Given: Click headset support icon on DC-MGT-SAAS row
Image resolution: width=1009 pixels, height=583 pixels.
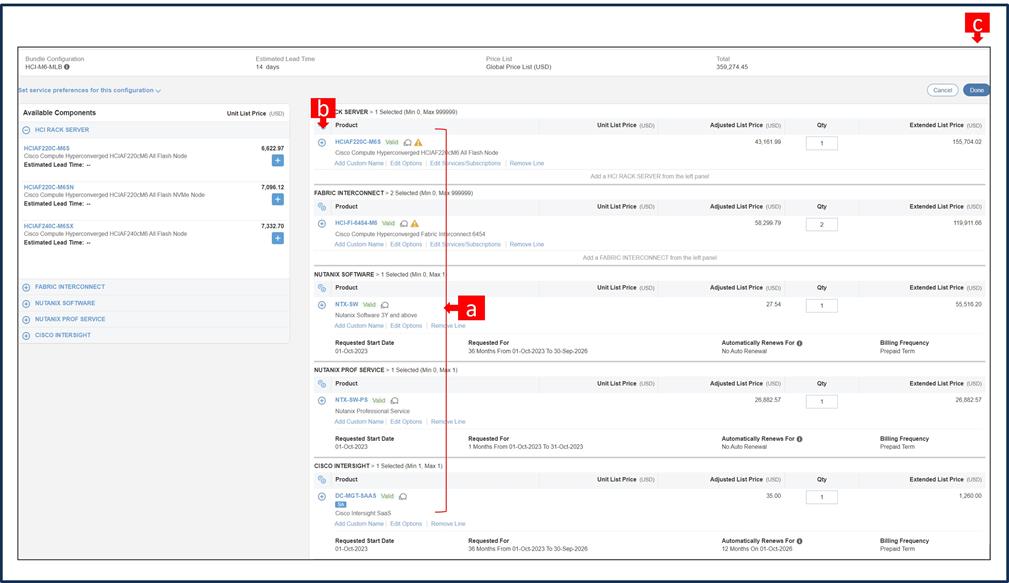Looking at the screenshot, I should click(403, 496).
